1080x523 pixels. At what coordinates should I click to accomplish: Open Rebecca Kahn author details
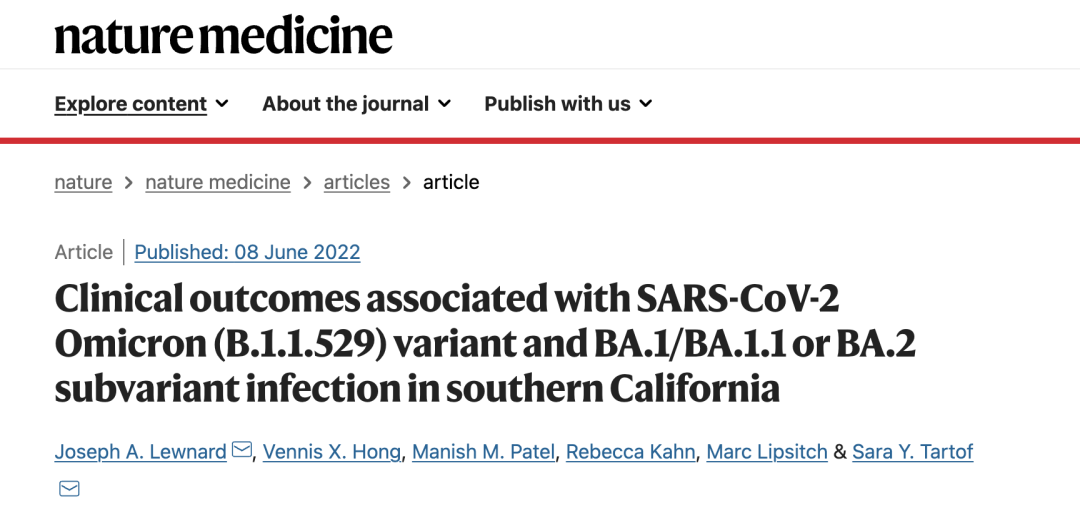630,452
